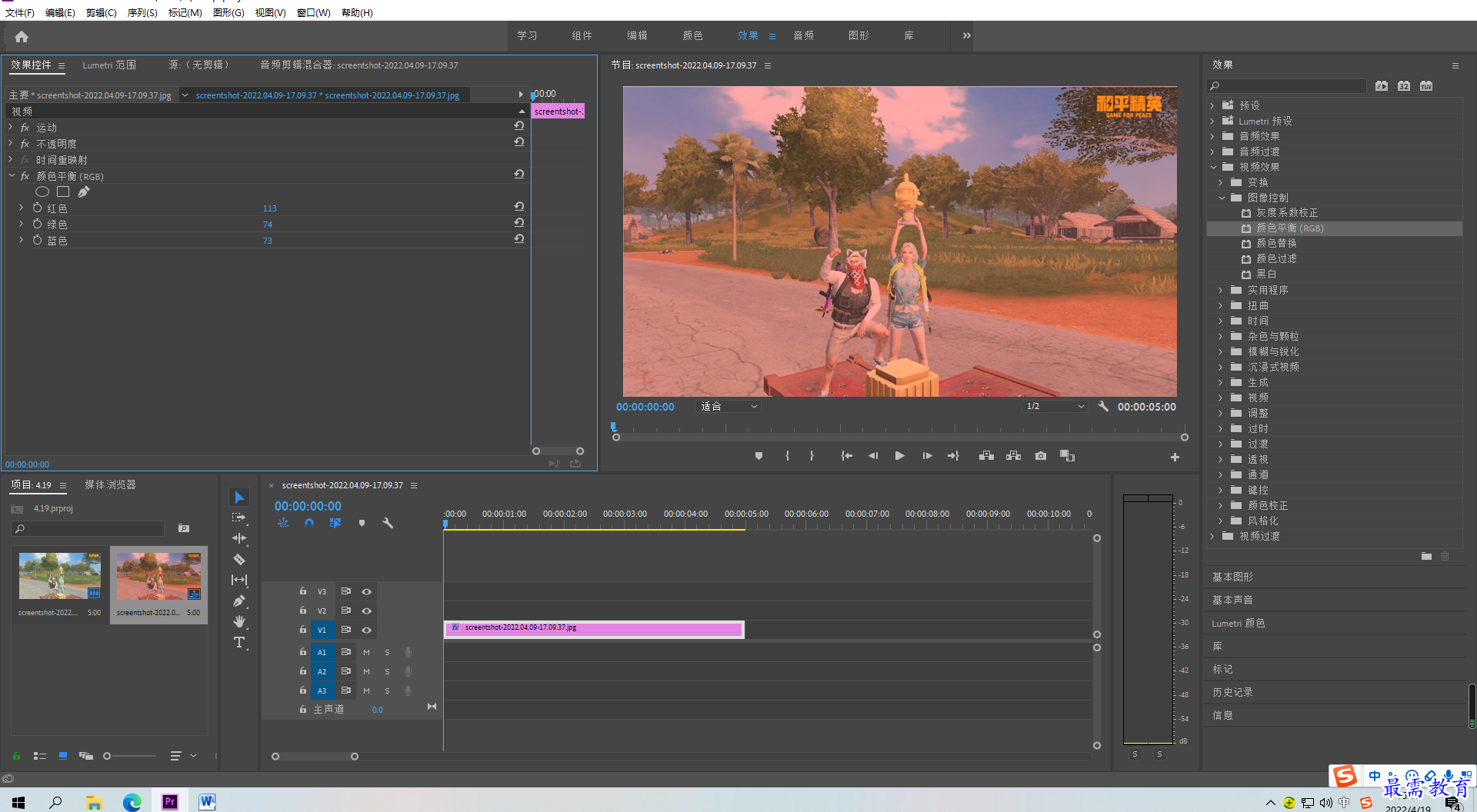
Task: Play the program monitor
Action: pos(899,456)
